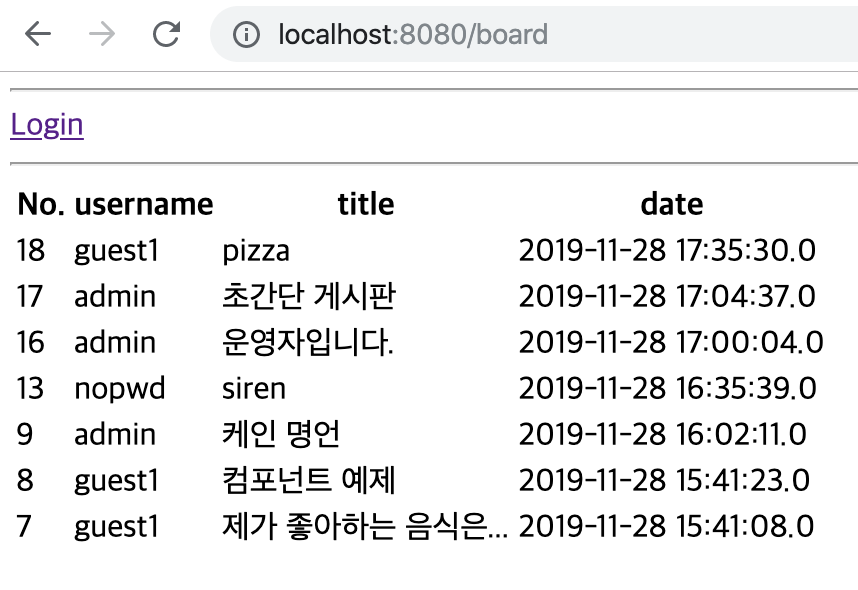Click the browser back arrow
This screenshot has height=590, width=858.
tap(37, 35)
